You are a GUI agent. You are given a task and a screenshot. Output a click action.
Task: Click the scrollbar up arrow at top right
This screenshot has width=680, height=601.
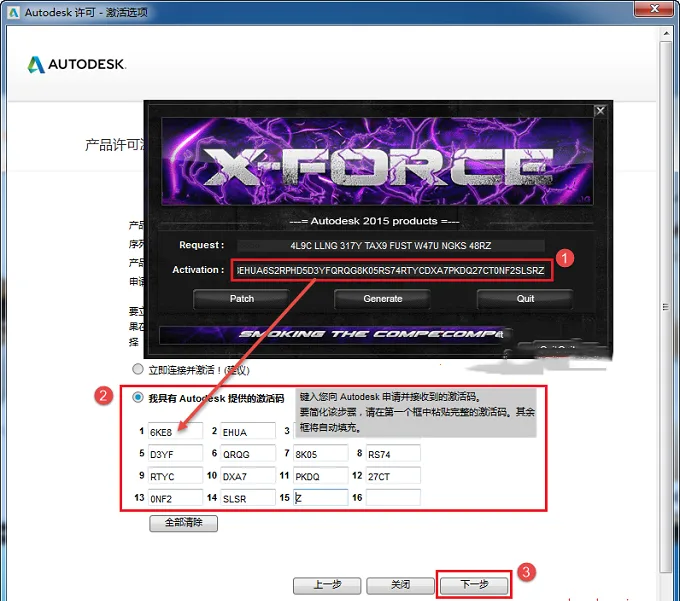[x=666, y=33]
